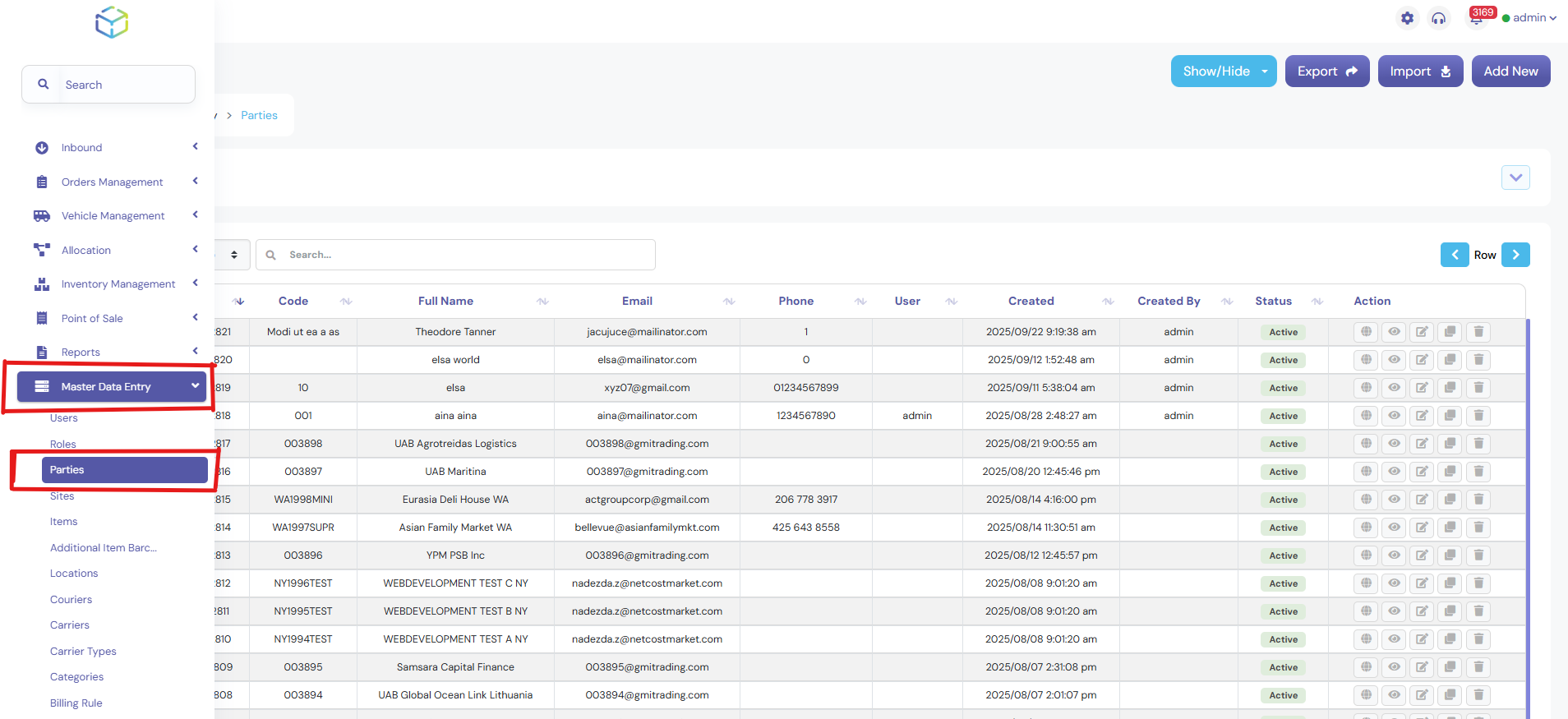1568x719 pixels.
Task: Expand the Inbound sidebar menu
Action: pyautogui.click(x=115, y=148)
